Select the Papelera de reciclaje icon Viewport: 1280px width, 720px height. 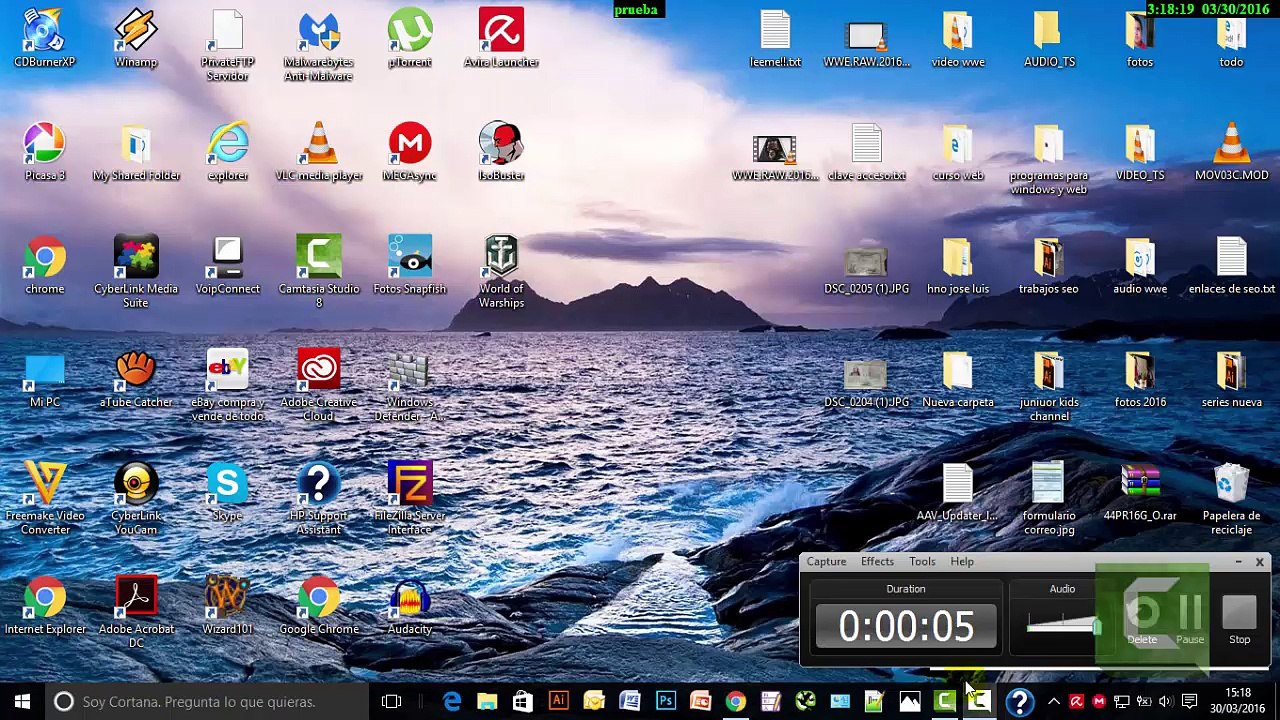[1231, 498]
